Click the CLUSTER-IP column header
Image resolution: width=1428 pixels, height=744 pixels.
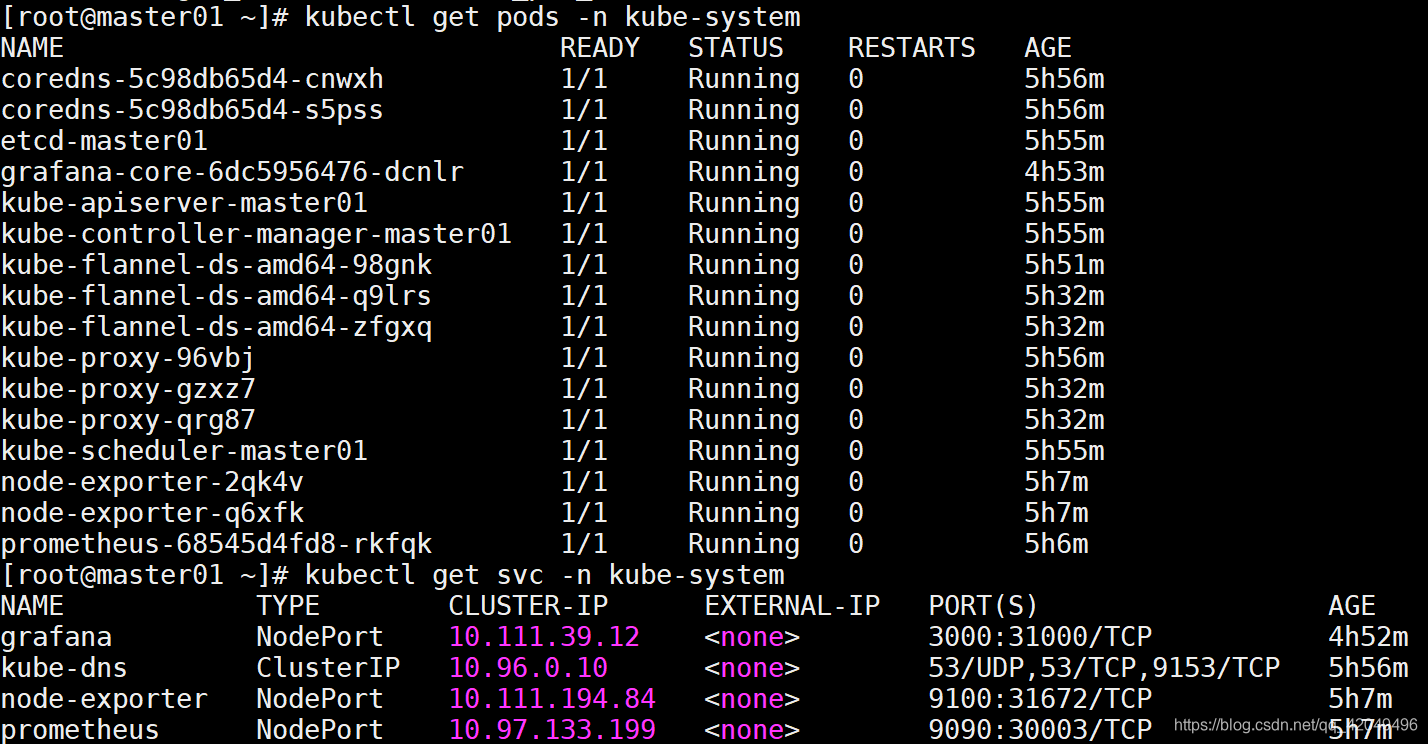coord(528,606)
